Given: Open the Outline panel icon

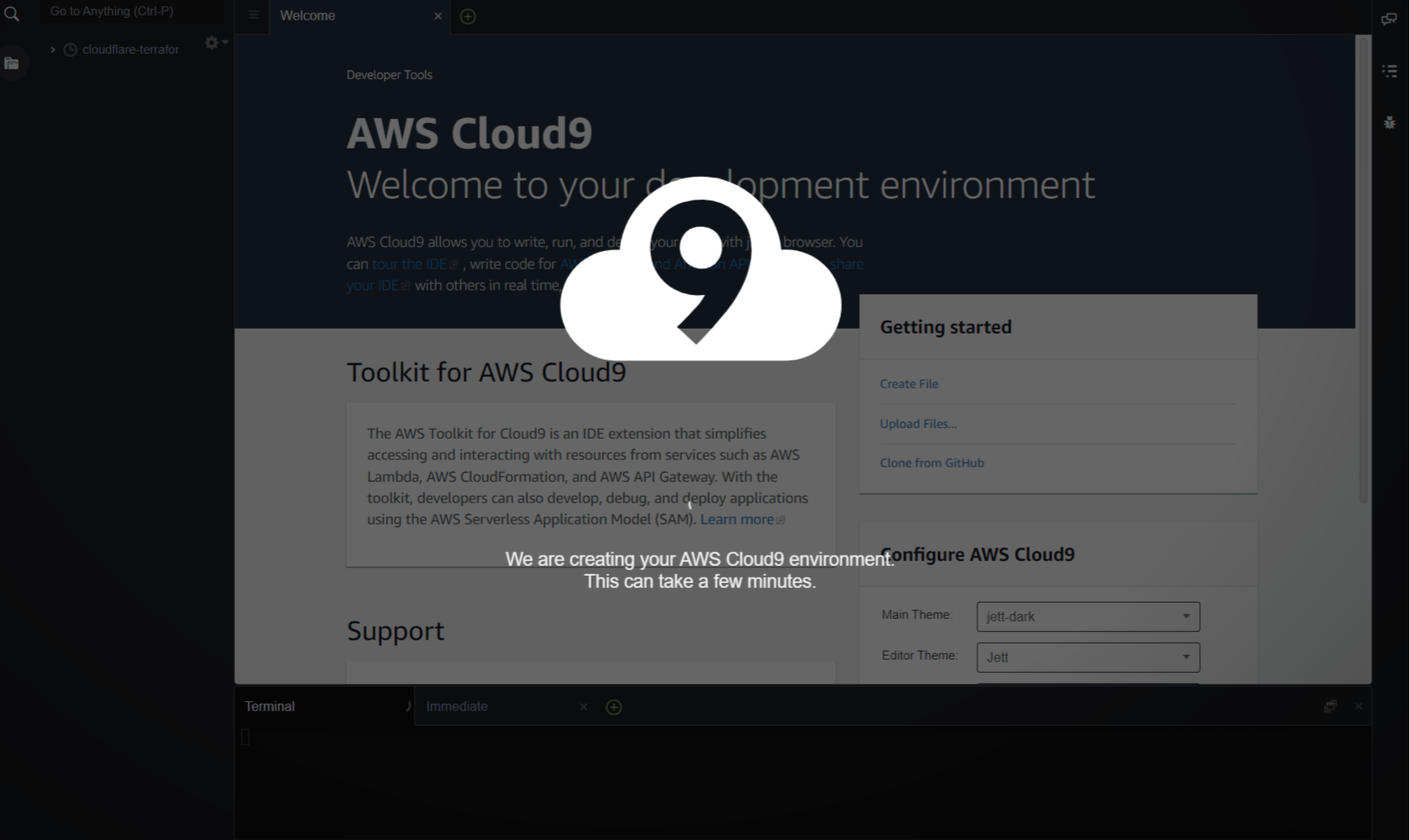Looking at the screenshot, I should (x=1390, y=71).
